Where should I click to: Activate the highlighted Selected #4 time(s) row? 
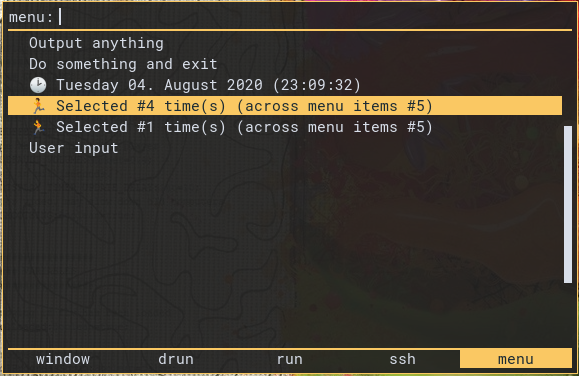coord(285,106)
